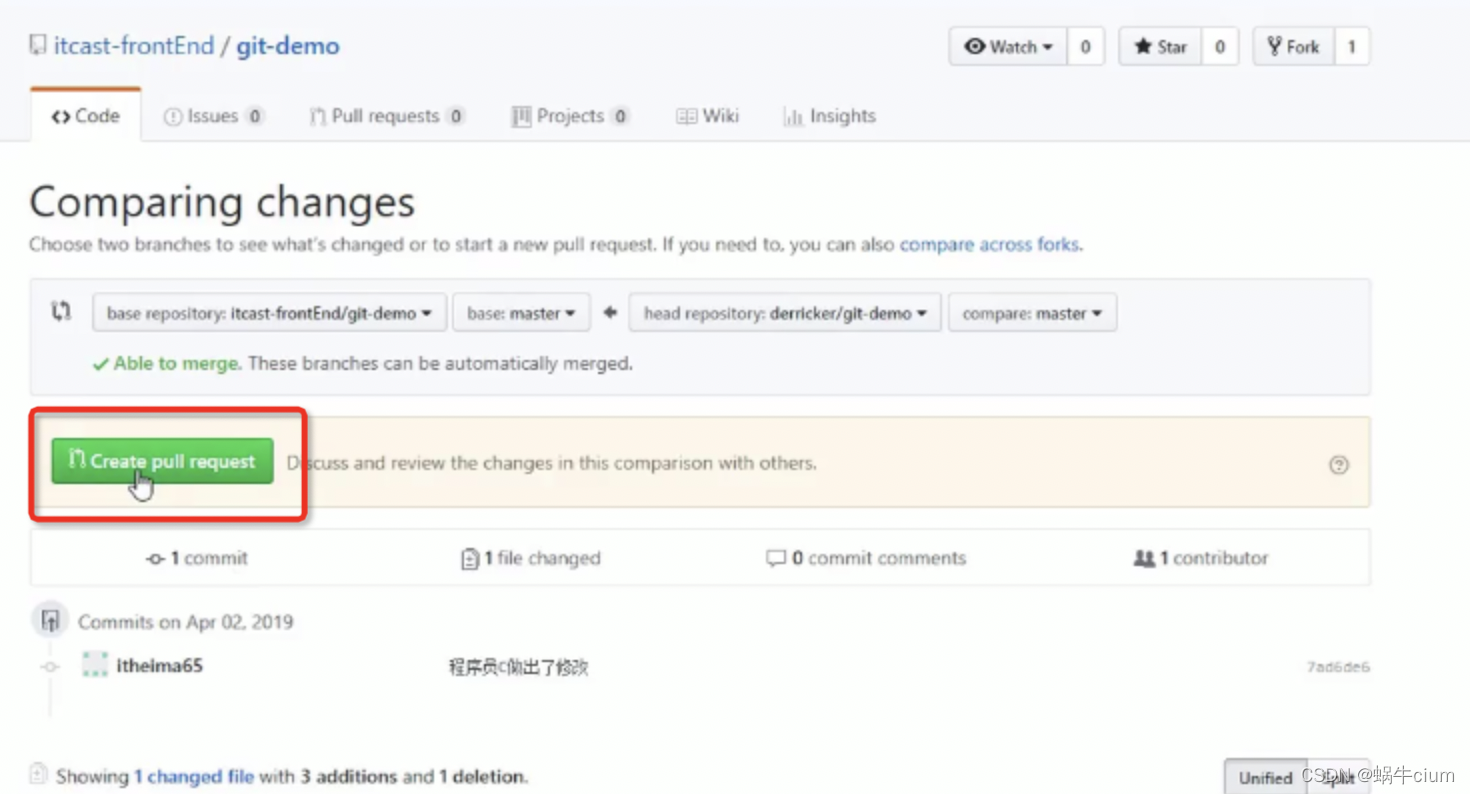Switch to the Code tab
This screenshot has width=1470, height=794.
pos(86,116)
